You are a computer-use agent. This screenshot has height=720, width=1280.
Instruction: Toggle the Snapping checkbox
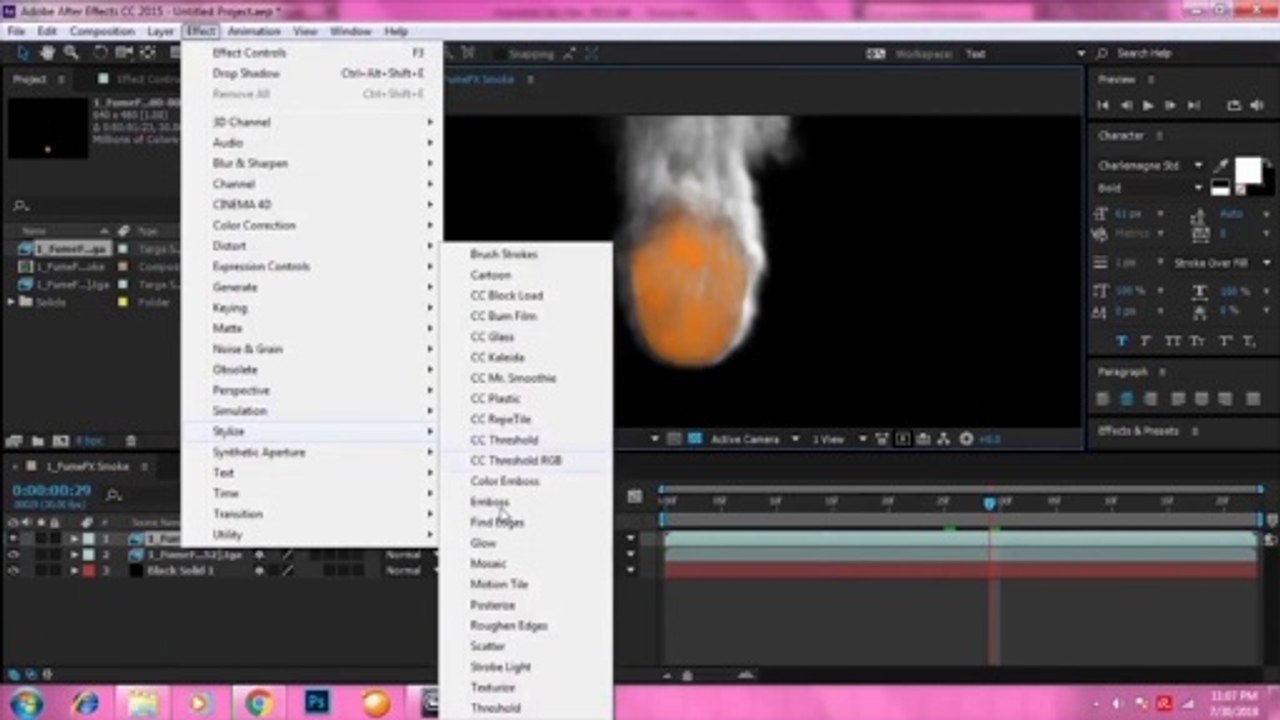coord(500,54)
